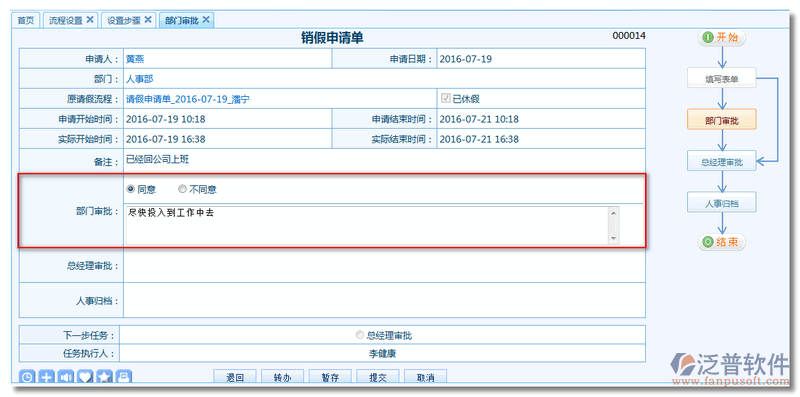
Task: Close the 部门审批 tab with its X
Action: tap(206, 19)
